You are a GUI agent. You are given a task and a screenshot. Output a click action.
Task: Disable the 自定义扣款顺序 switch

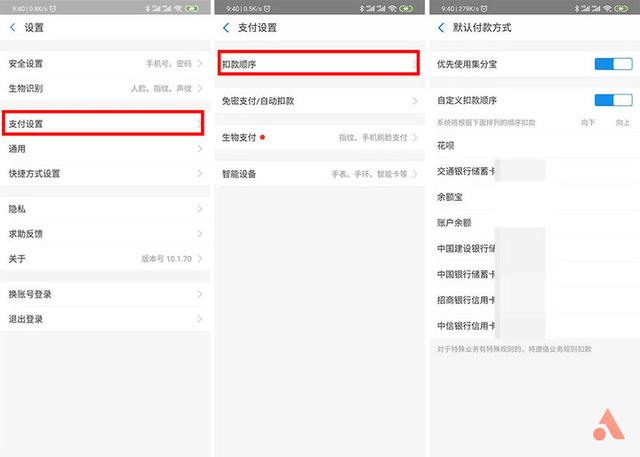[x=613, y=100]
